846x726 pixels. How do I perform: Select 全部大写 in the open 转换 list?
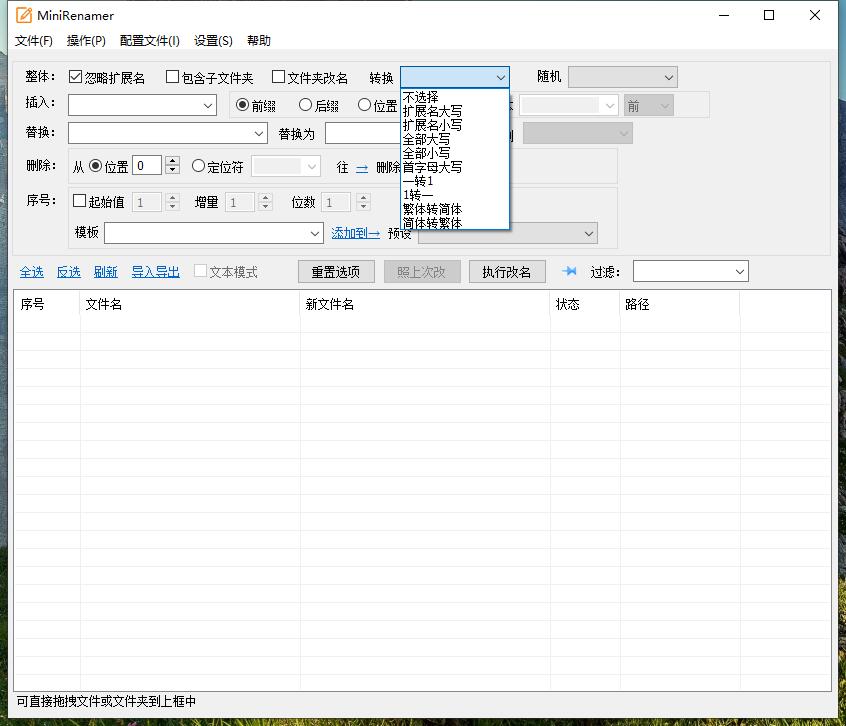pos(426,138)
